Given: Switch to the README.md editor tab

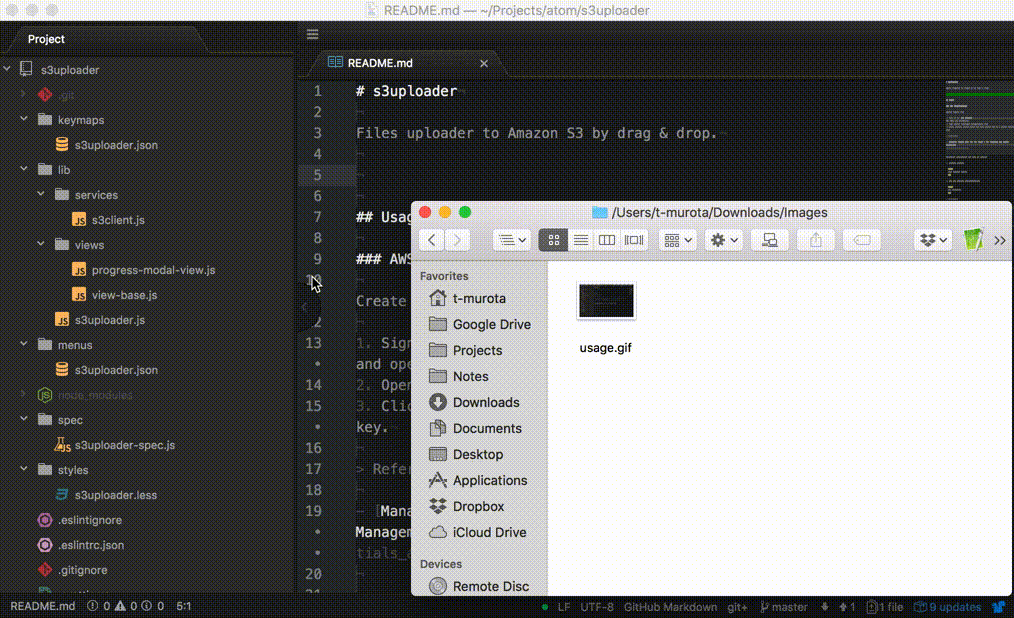Looking at the screenshot, I should click(380, 63).
